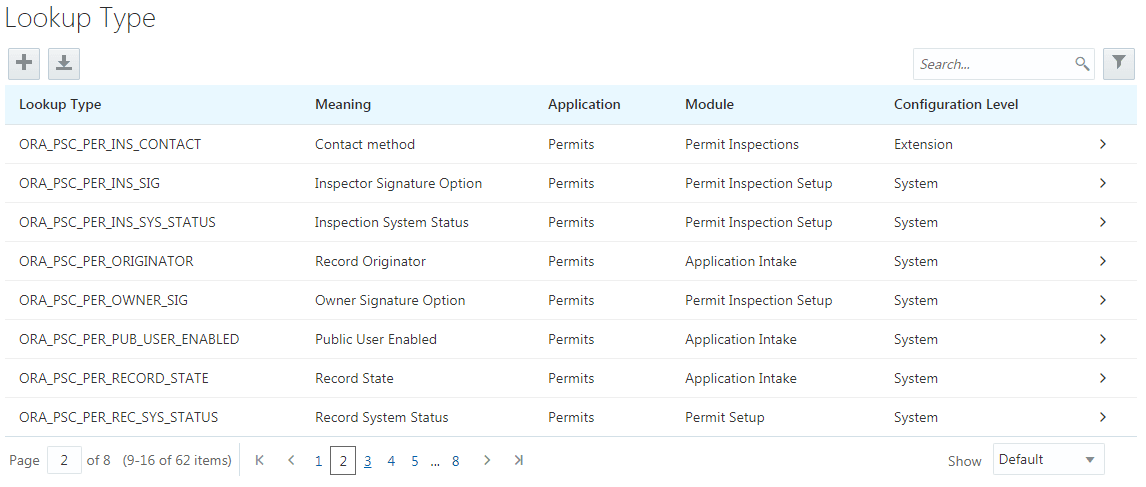Viewport: 1146px width, 487px height.
Task: Go to page 8 link
Action: tap(456, 461)
